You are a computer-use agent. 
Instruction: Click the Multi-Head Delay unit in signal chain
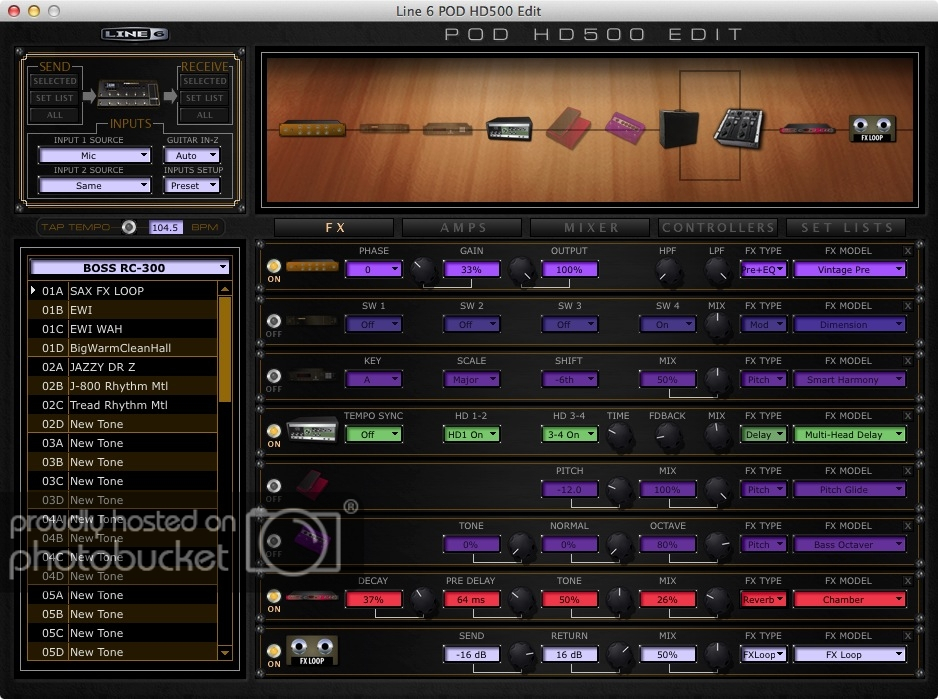pyautogui.click(x=508, y=129)
